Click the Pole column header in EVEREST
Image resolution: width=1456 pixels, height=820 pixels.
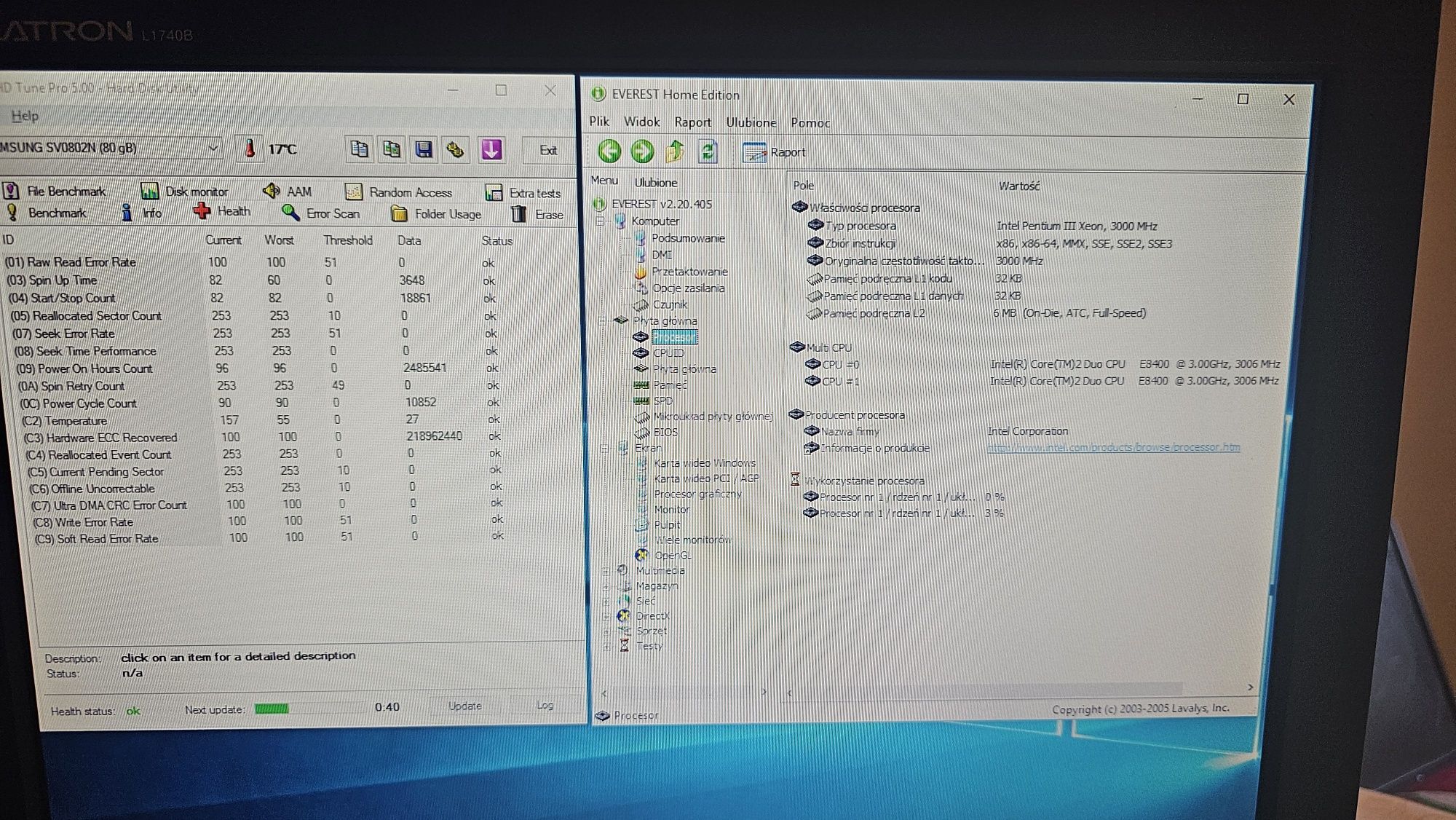[804, 186]
